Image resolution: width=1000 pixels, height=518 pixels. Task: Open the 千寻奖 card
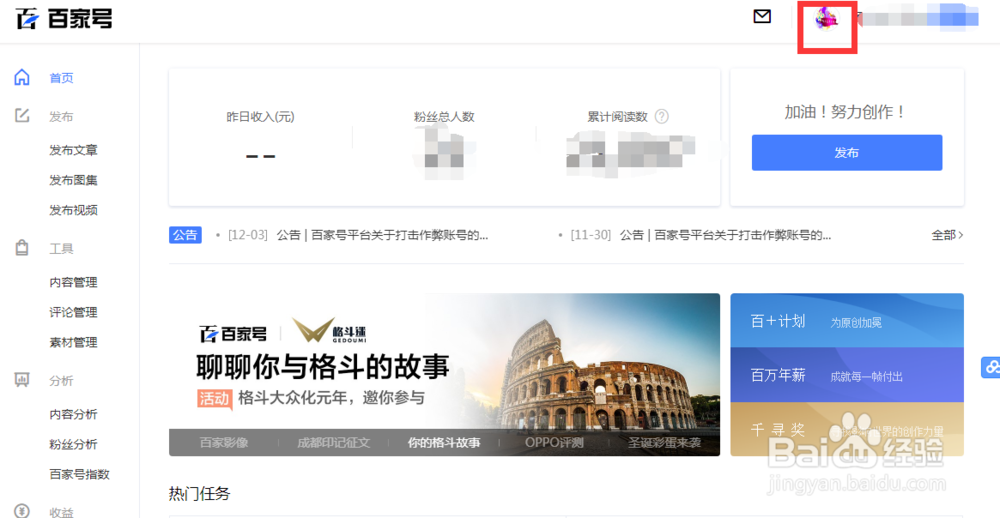coord(847,429)
